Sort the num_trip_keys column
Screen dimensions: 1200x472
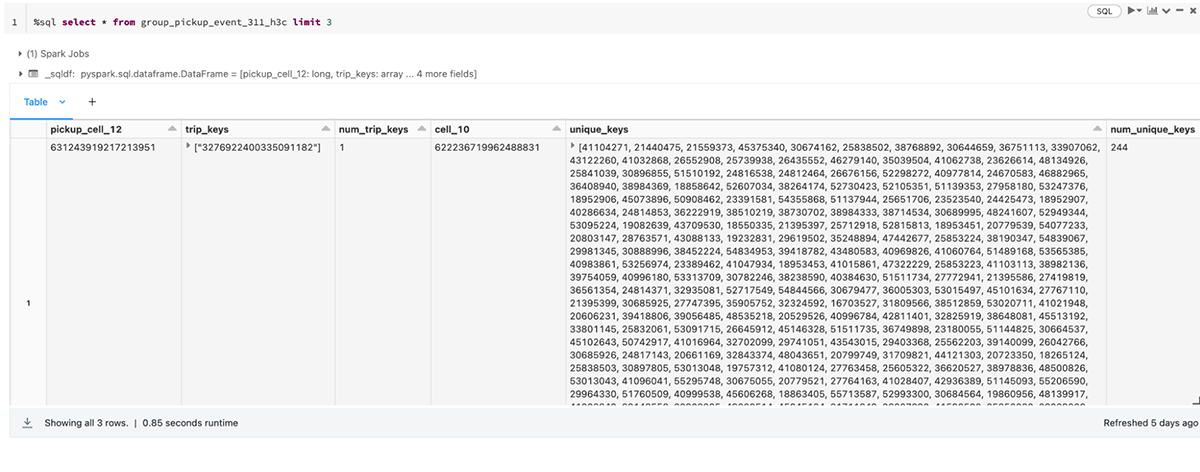coord(417,130)
